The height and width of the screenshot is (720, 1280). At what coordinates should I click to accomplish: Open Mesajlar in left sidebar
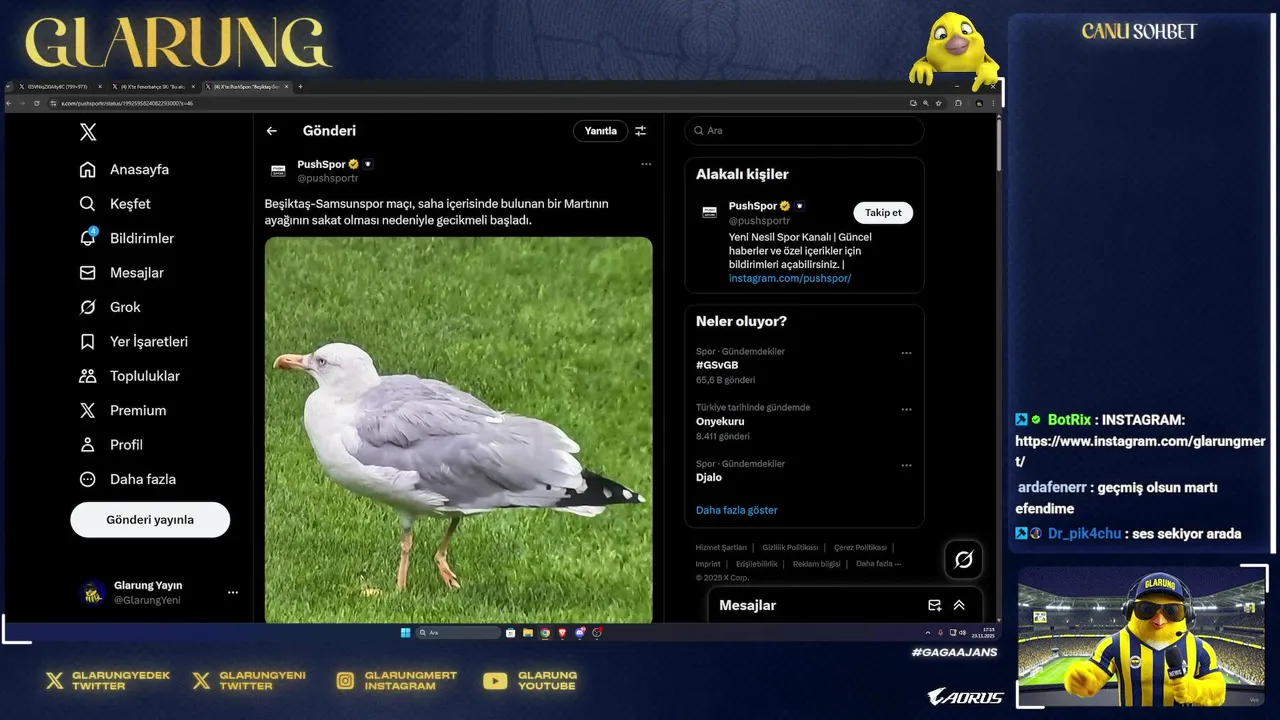click(121, 273)
